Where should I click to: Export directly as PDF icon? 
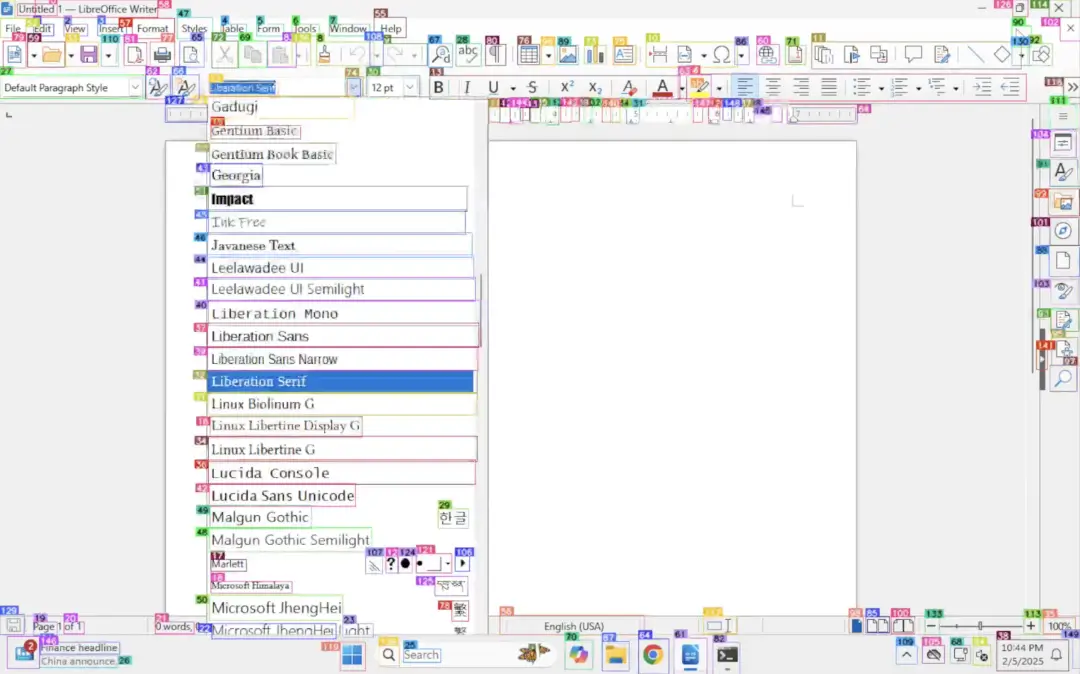coord(135,54)
